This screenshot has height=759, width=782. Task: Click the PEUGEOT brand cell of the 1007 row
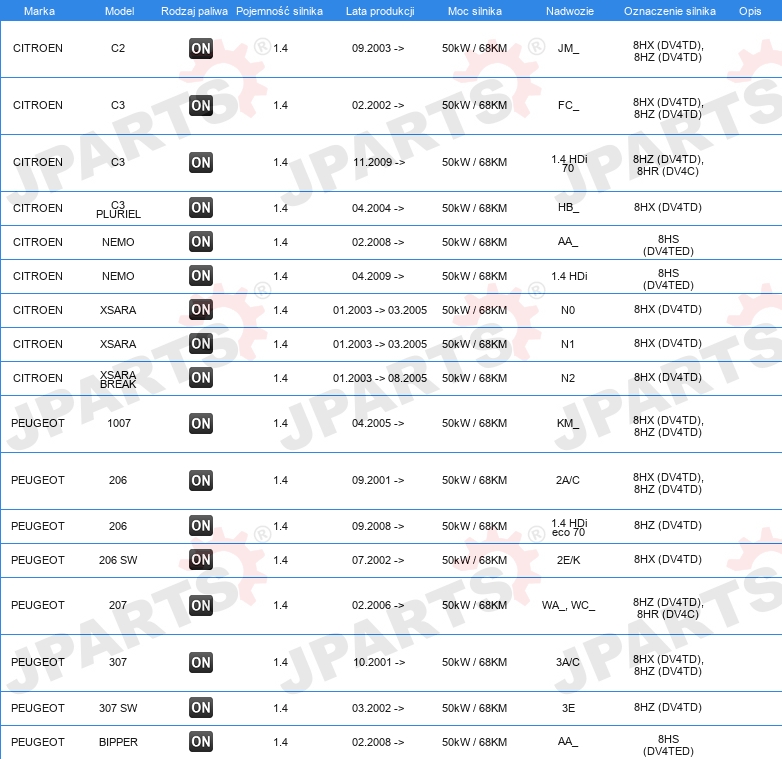point(38,423)
